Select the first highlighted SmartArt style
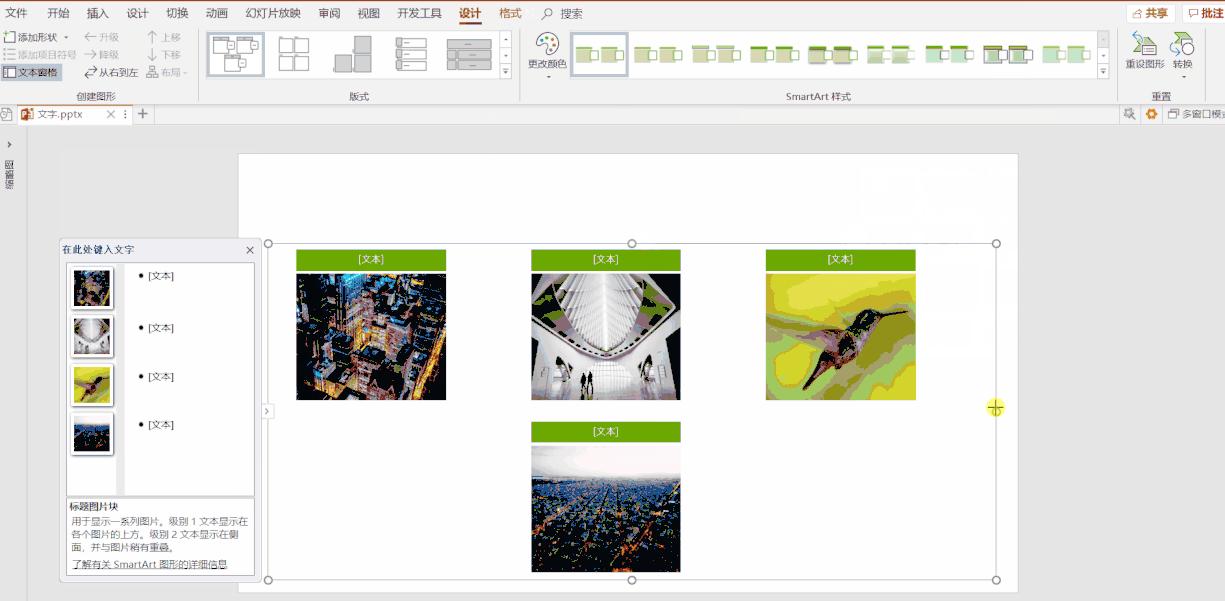1225x601 pixels. (599, 54)
